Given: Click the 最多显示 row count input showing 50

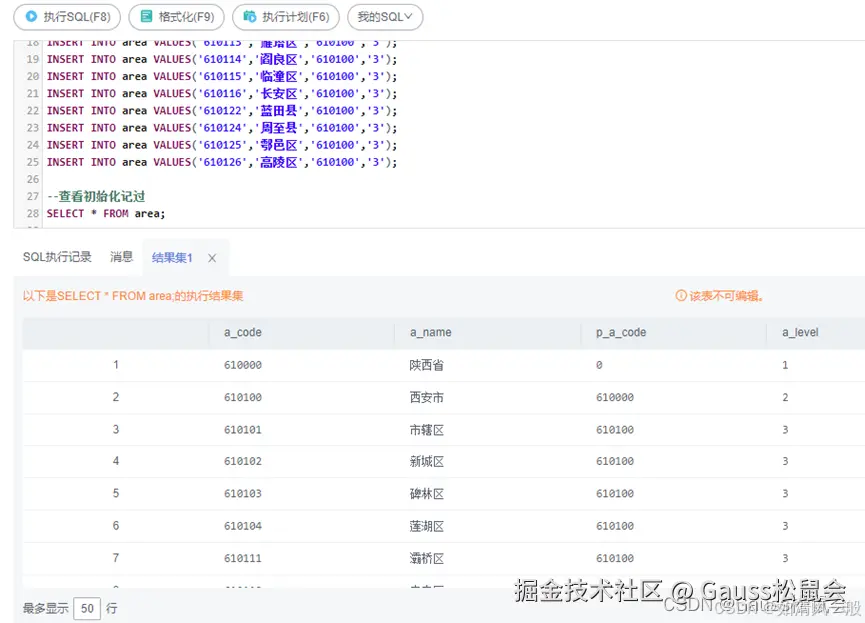Looking at the screenshot, I should 86,607.
